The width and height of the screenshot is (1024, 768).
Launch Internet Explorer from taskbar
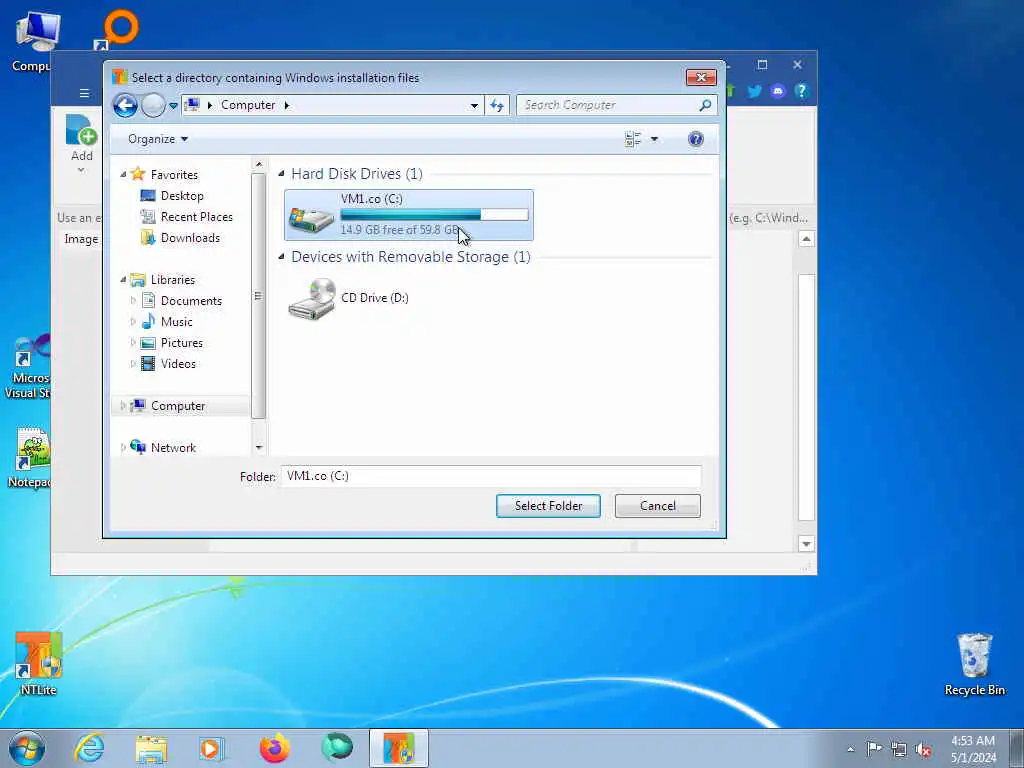pos(89,748)
